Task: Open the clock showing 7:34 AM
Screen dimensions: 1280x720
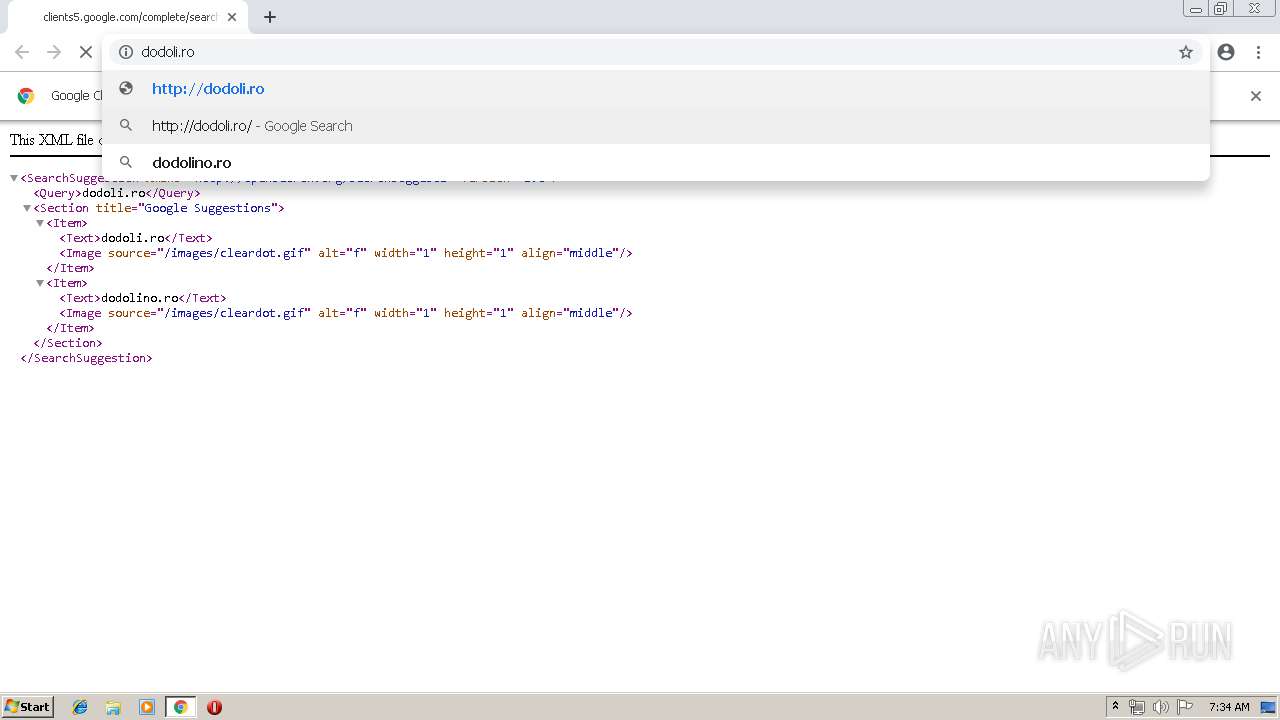Action: pyautogui.click(x=1229, y=707)
